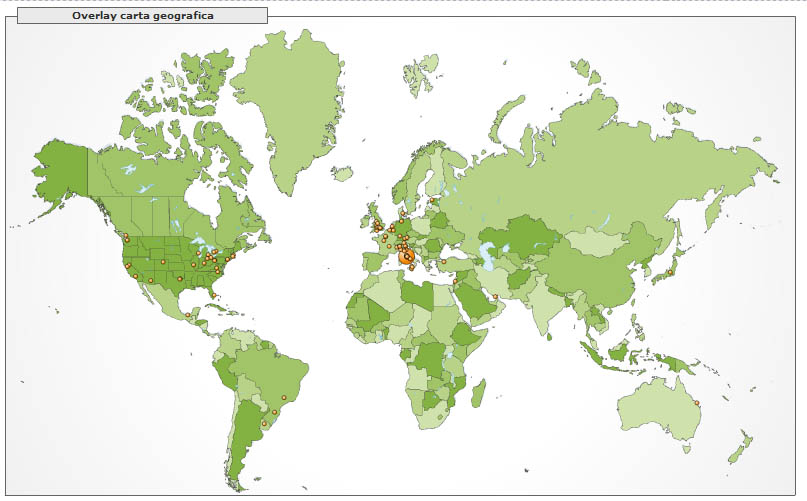Image resolution: width=807 pixels, height=501 pixels.
Task: Select South Africa on the map
Action: (x=435, y=416)
